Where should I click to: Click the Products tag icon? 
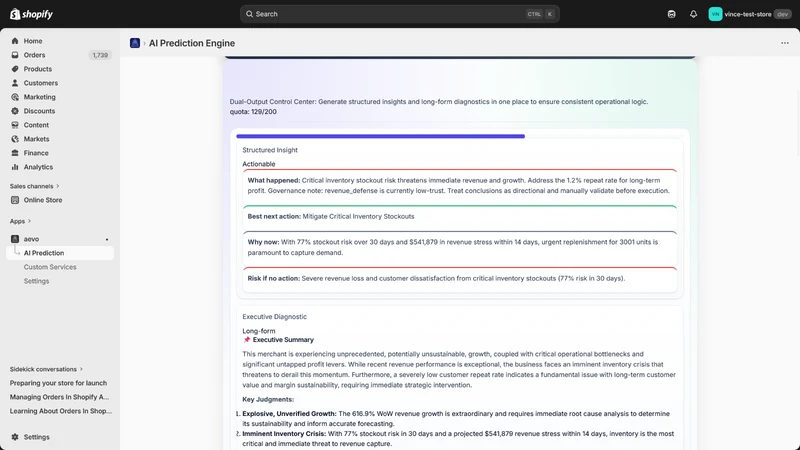pyautogui.click(x=15, y=69)
